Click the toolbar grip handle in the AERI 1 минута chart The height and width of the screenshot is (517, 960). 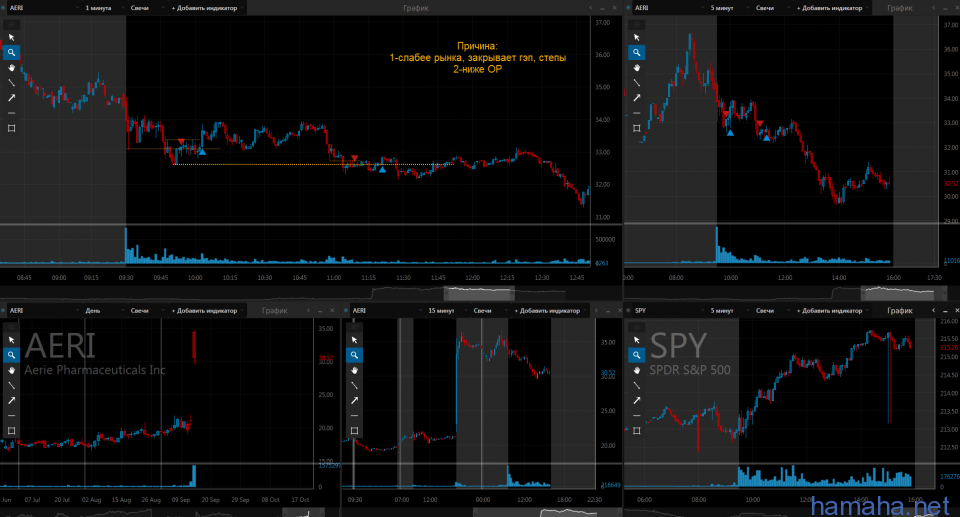pos(11,25)
